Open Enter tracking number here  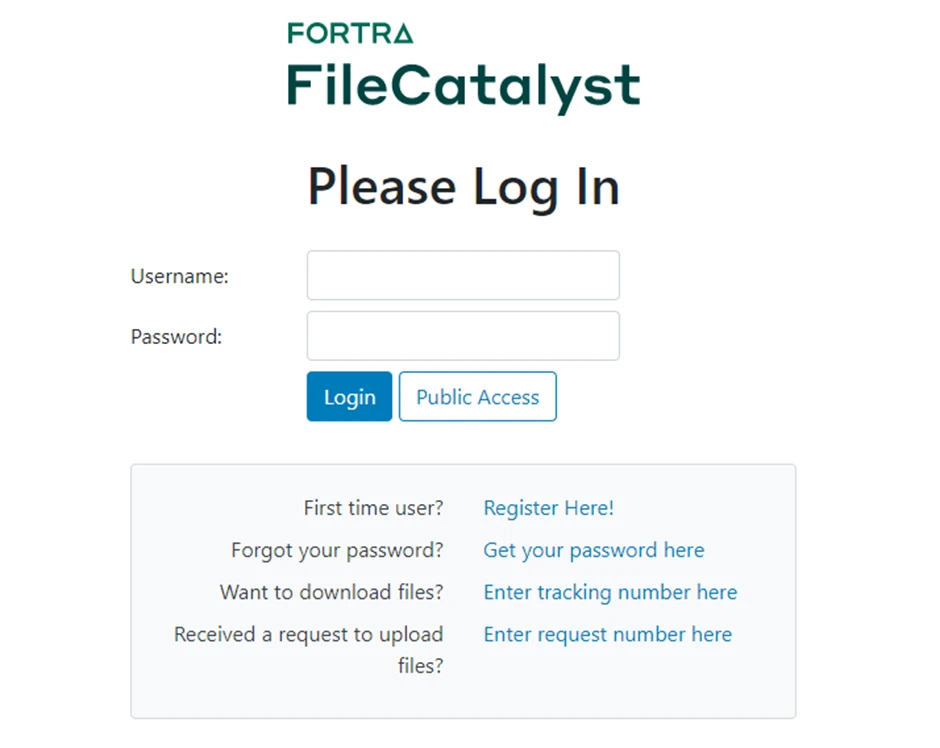coord(610,592)
